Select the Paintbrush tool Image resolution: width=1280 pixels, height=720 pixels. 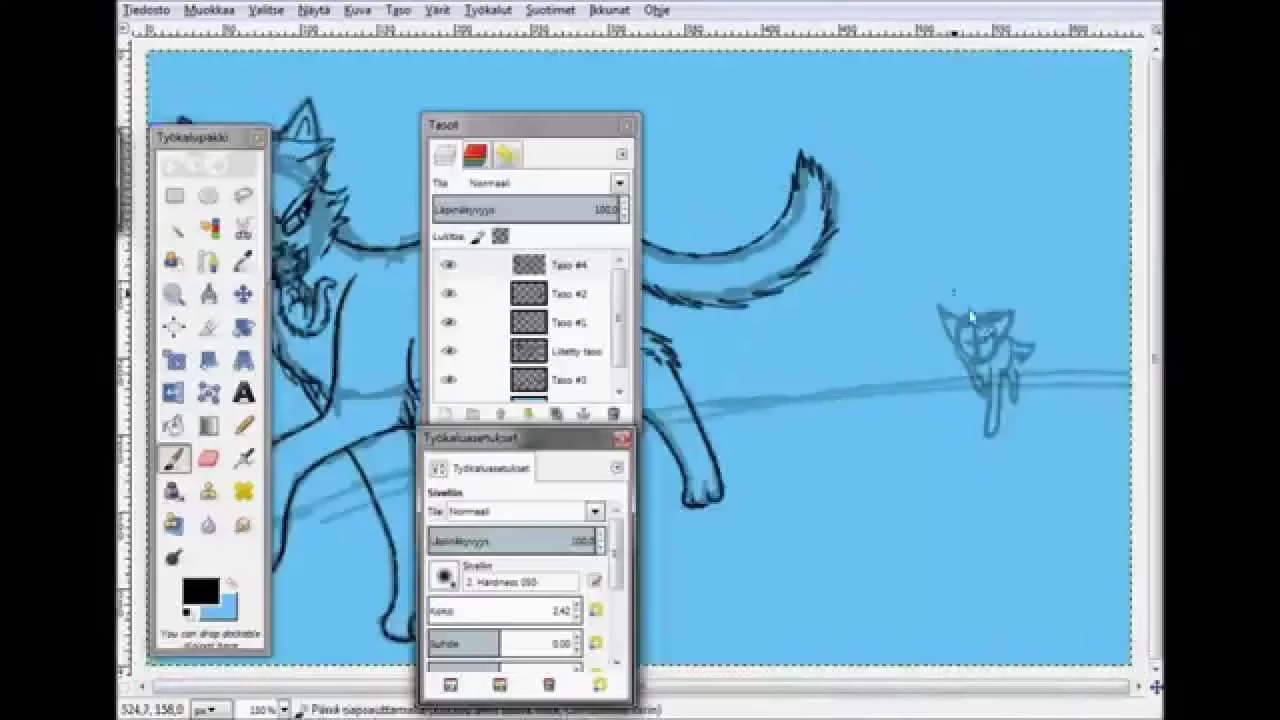click(x=175, y=459)
